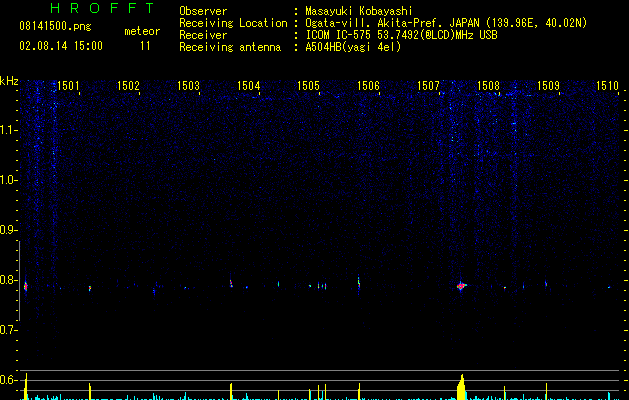Click the 1503 time marker
The width and height of the screenshot is (629, 400).
[x=189, y=86]
